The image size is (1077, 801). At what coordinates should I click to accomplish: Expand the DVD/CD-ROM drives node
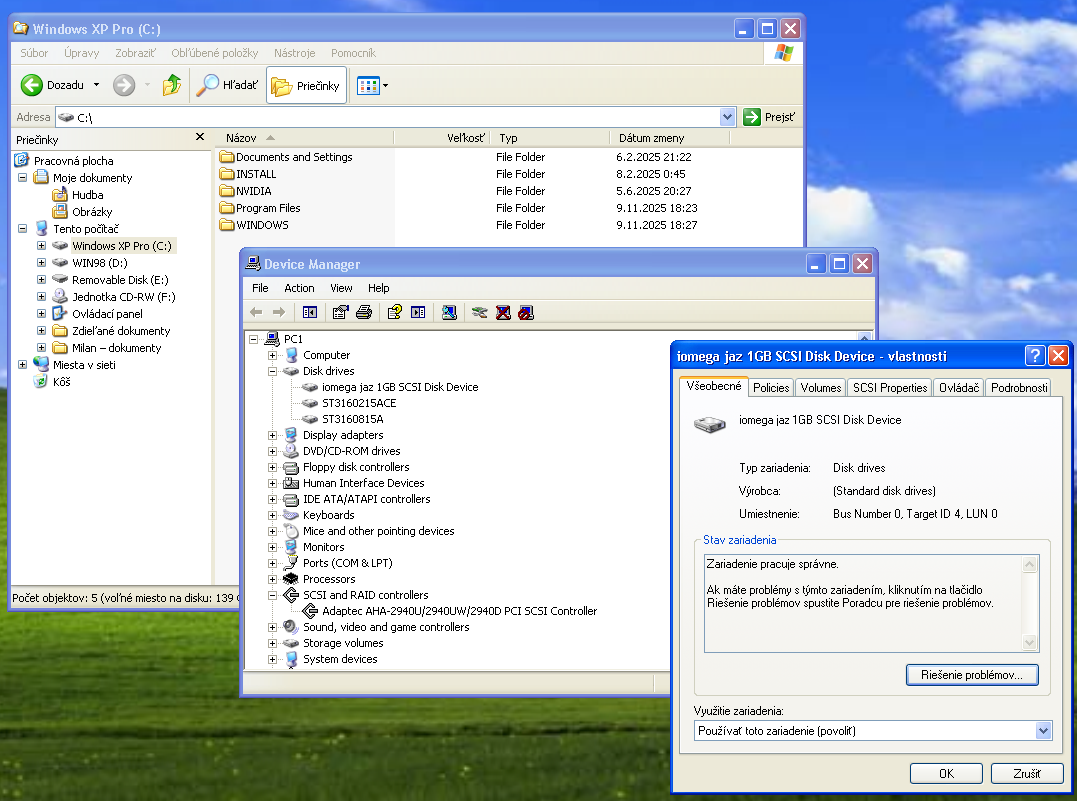click(x=272, y=451)
